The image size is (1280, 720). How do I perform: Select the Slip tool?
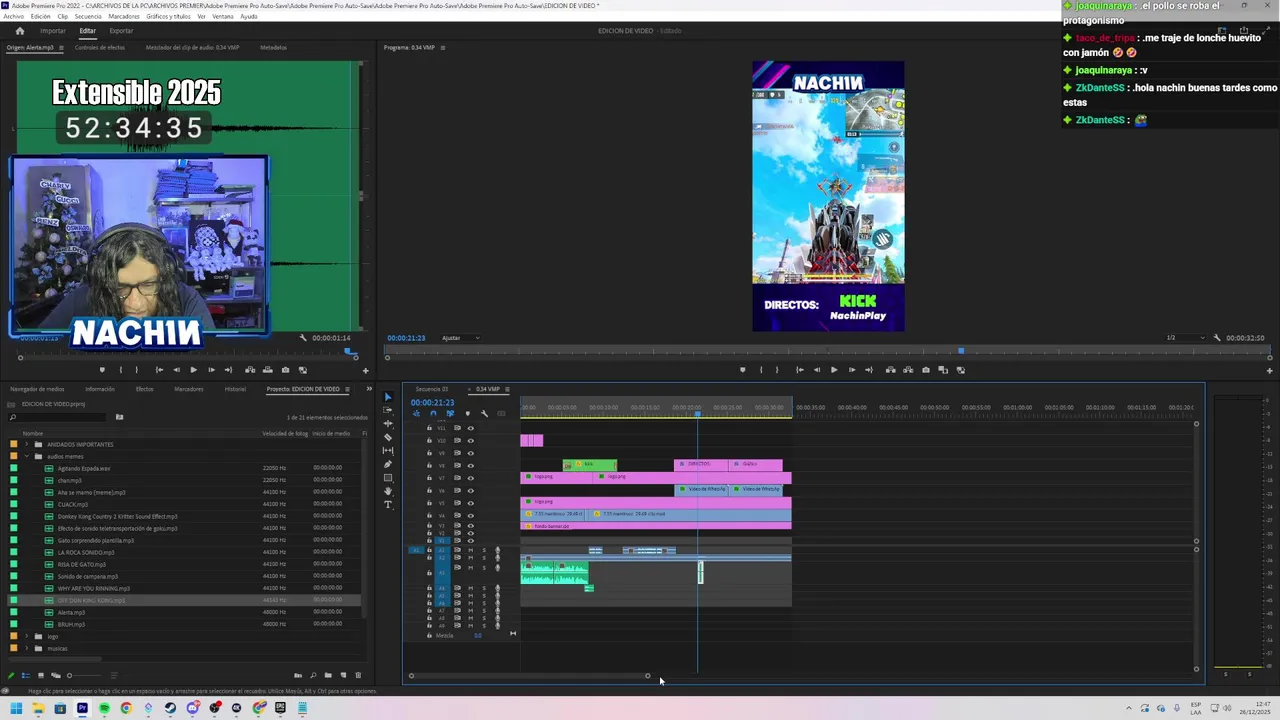(388, 451)
